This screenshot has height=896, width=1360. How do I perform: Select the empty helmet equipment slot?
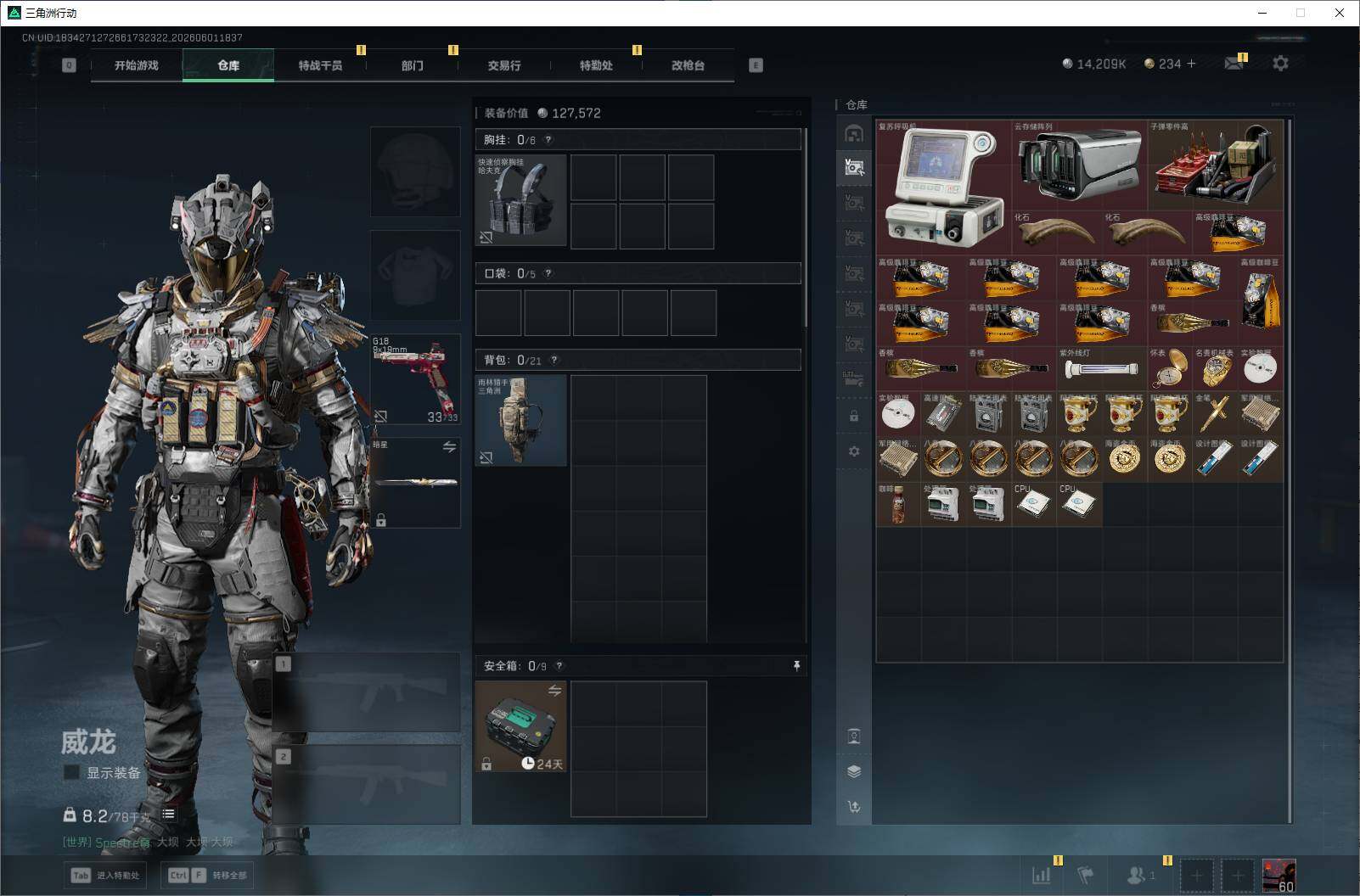[415, 171]
